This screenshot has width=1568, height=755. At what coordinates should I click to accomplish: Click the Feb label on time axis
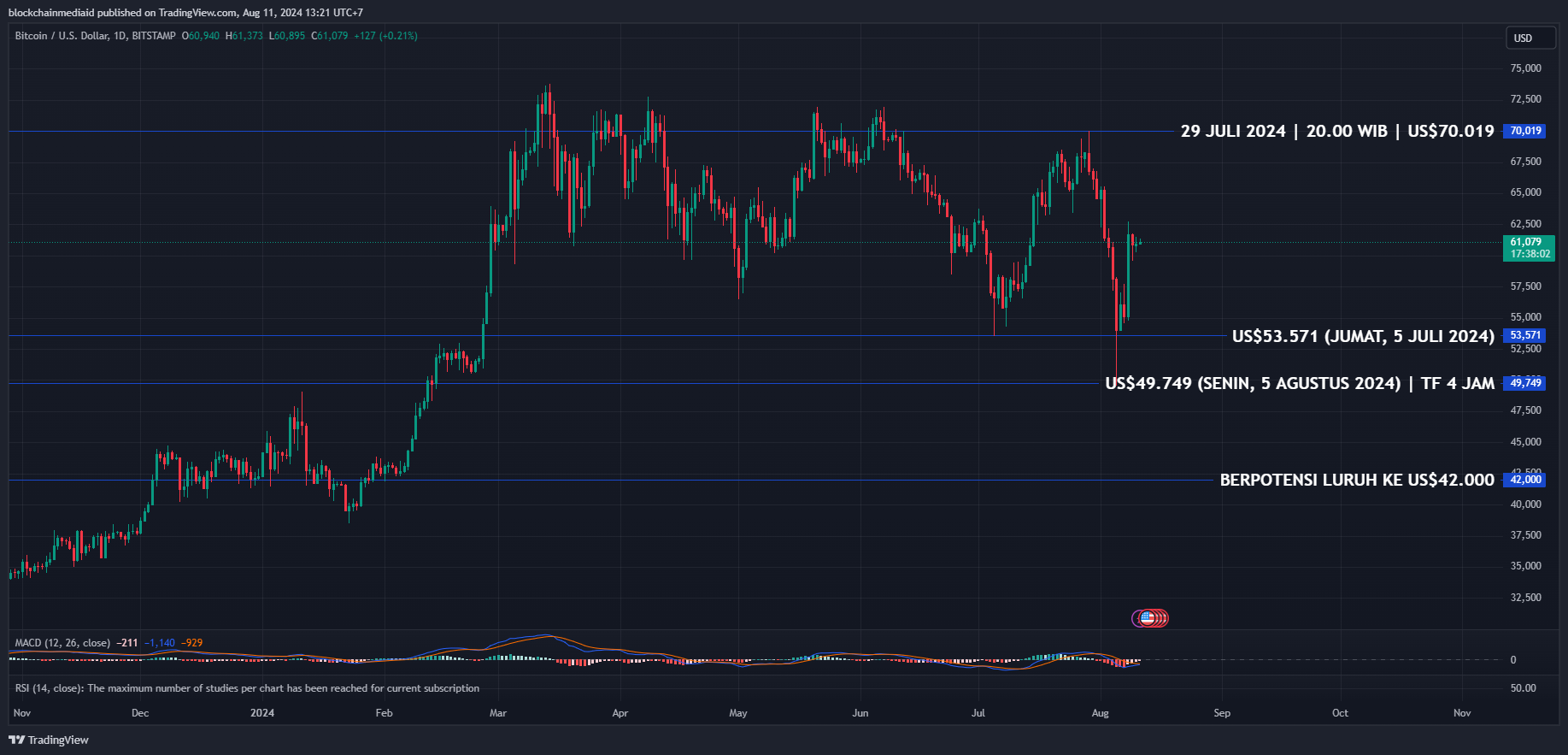pyautogui.click(x=385, y=713)
